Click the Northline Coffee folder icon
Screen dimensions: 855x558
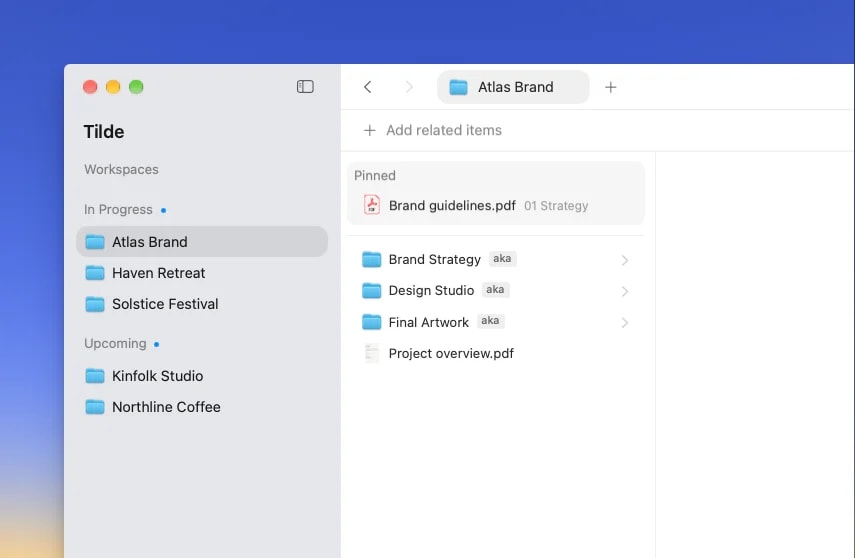click(95, 406)
